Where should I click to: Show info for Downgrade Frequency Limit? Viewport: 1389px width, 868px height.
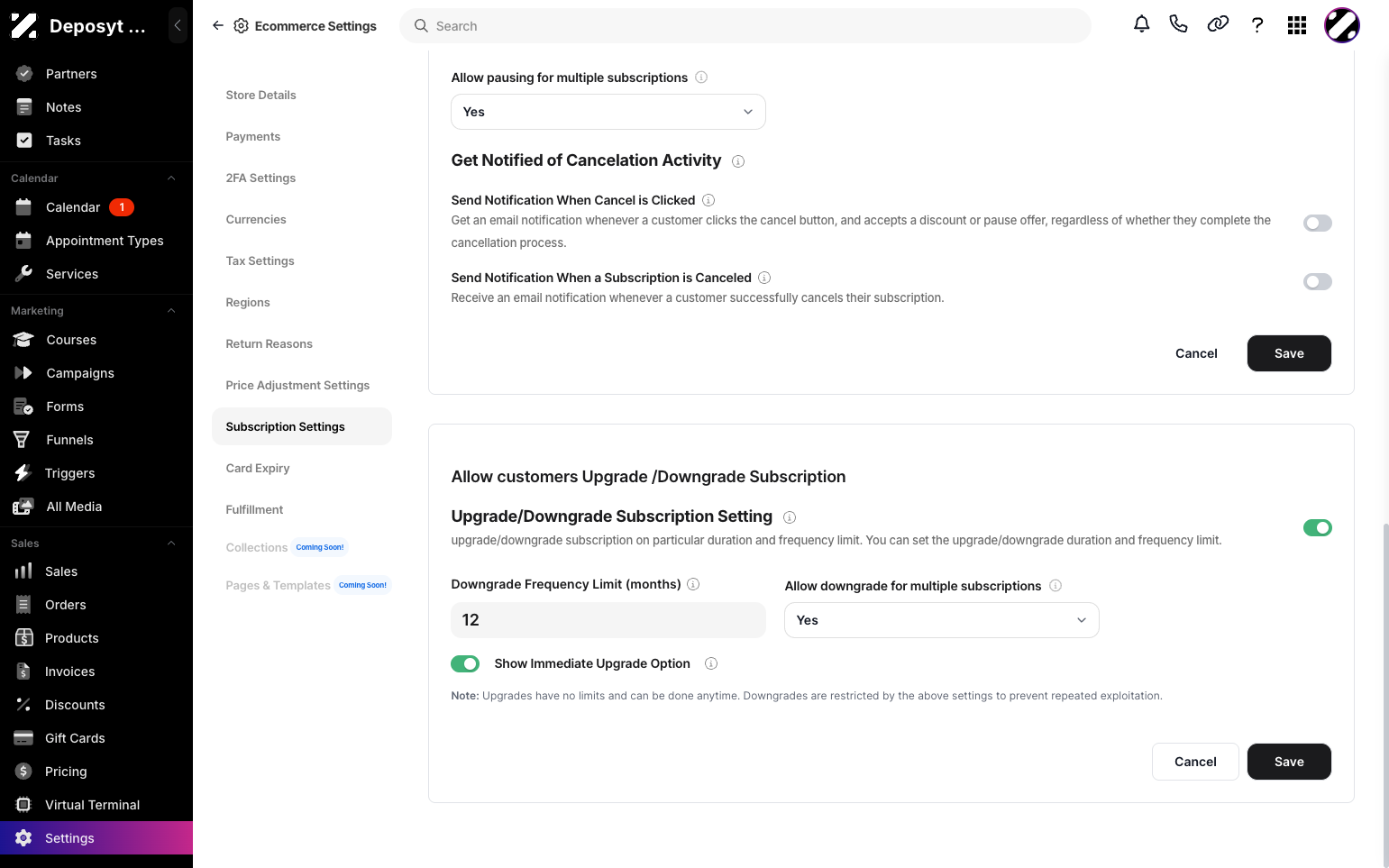pyautogui.click(x=693, y=584)
